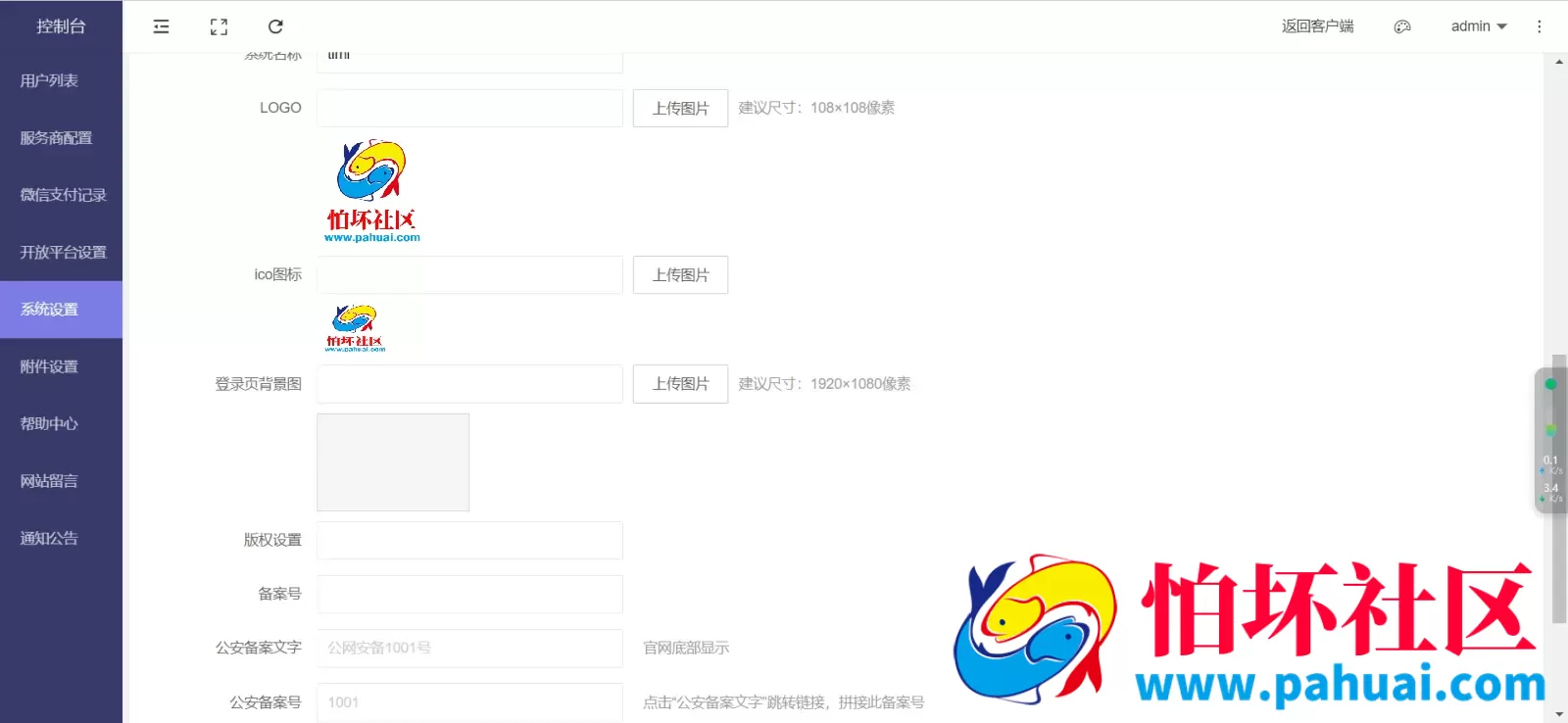Click the LOGO preview thumbnail image
Screen dimensions: 1568x723
371,191
